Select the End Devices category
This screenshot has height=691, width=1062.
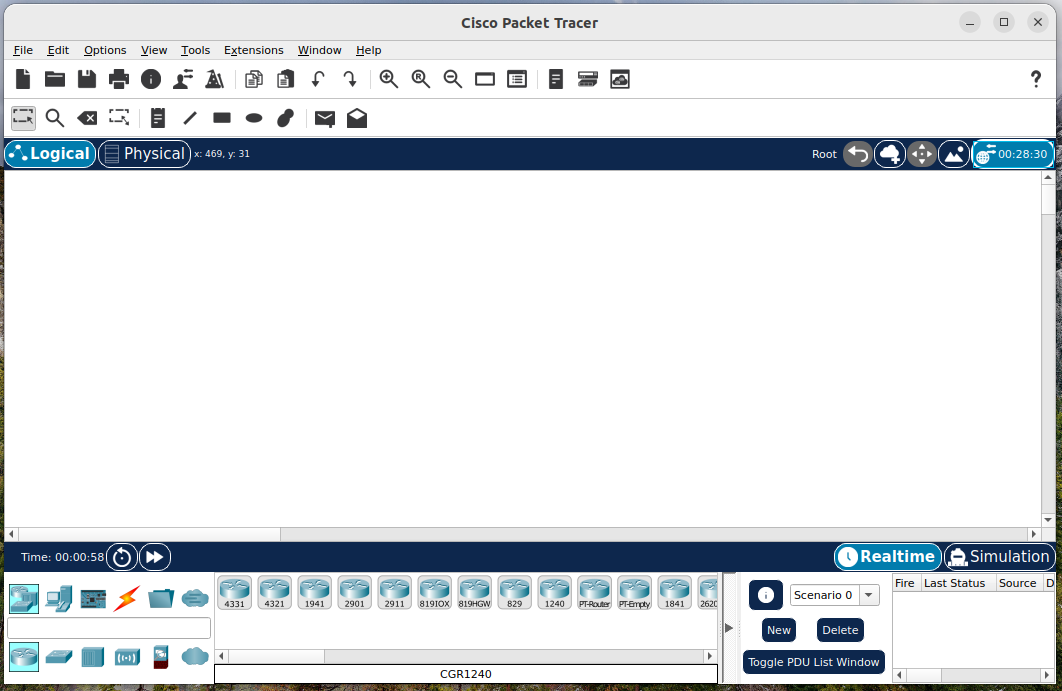[x=58, y=599]
